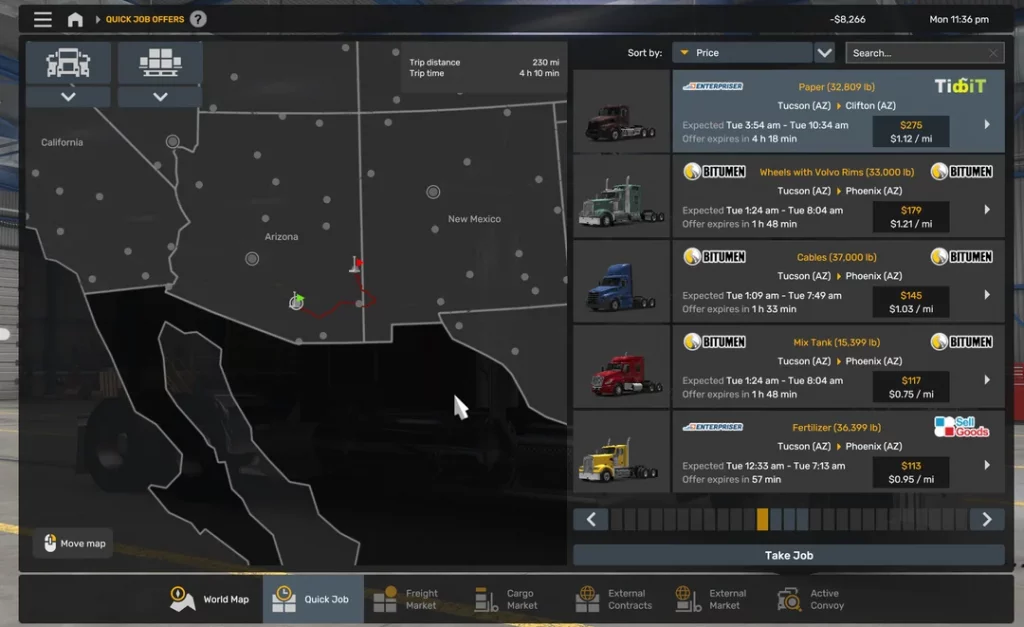
Task: Open the Cargo Market icon
Action: click(485, 599)
